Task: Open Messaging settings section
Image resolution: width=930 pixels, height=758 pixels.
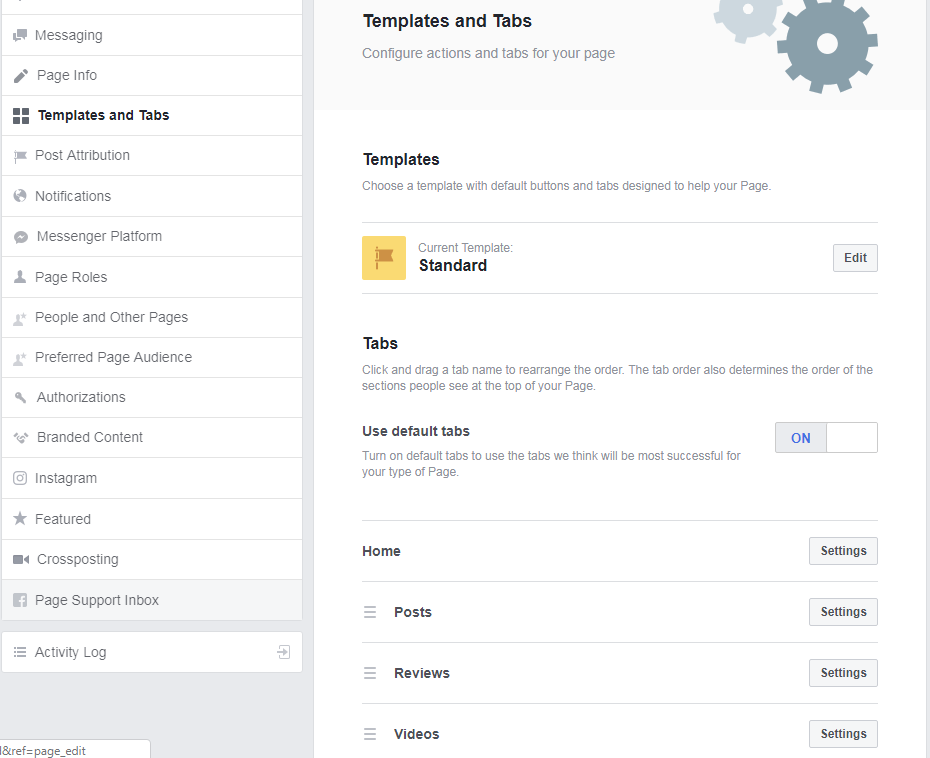Action: point(152,36)
